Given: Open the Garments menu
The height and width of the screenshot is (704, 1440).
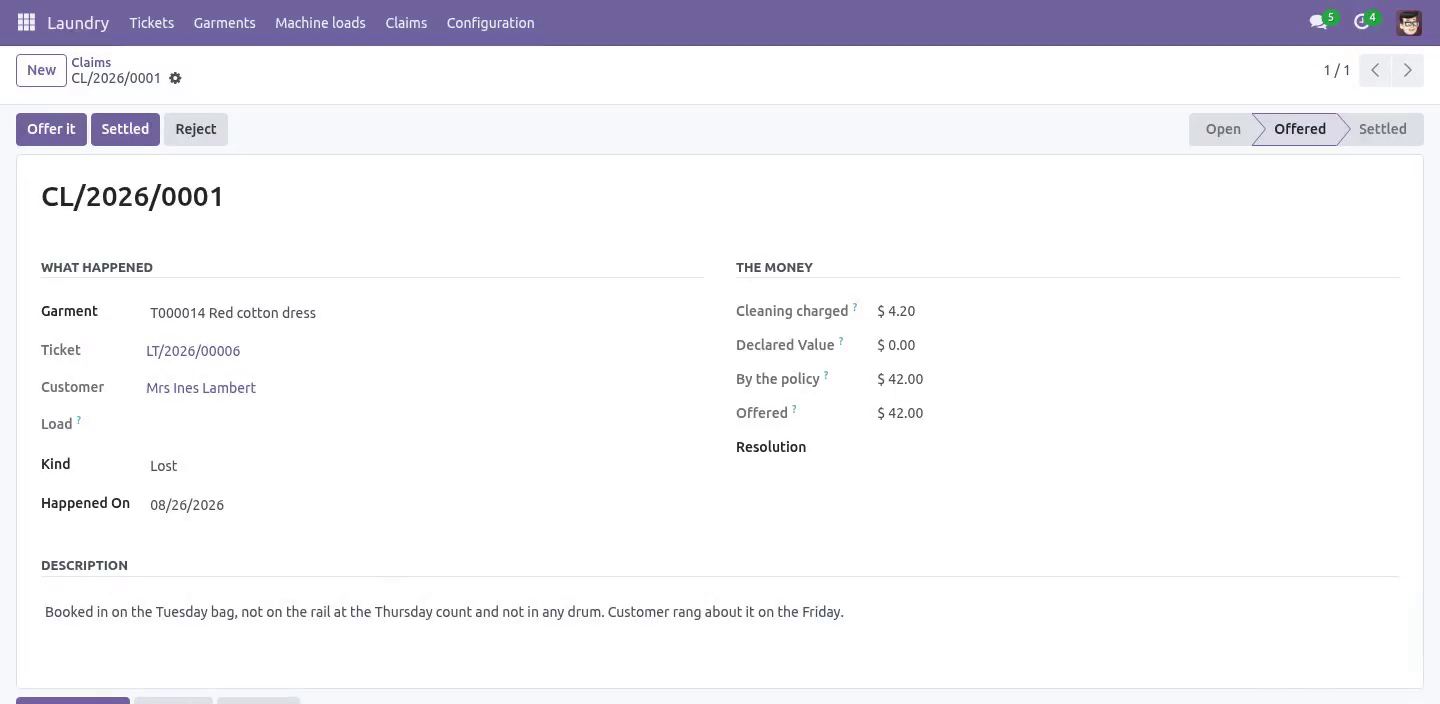Looking at the screenshot, I should [x=224, y=22].
